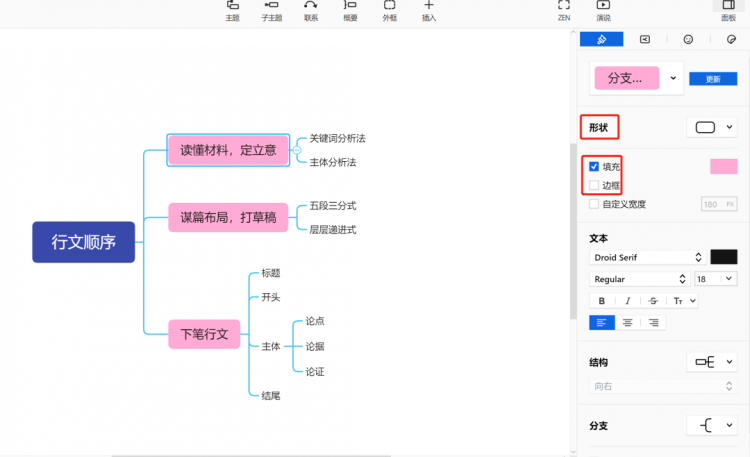Viewport: 750px width, 457px height.
Task: Select the 论点 subtopic
Action: (x=315, y=321)
